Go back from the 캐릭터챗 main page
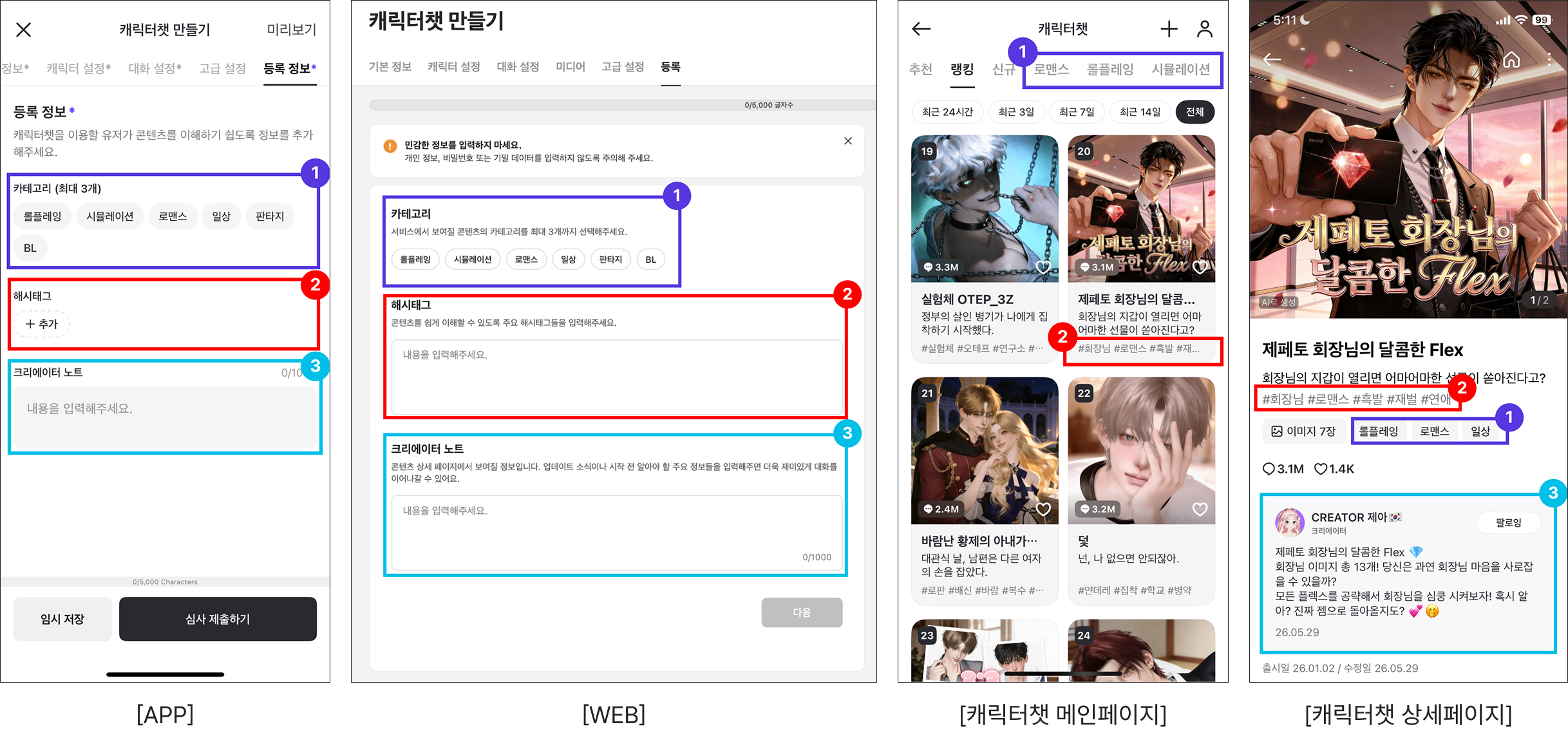 (921, 28)
